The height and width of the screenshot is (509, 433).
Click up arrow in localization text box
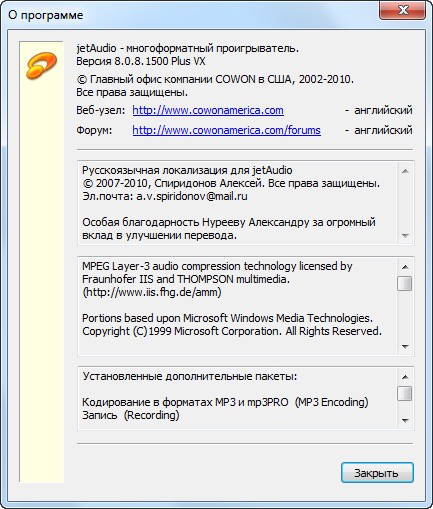pyautogui.click(x=405, y=171)
